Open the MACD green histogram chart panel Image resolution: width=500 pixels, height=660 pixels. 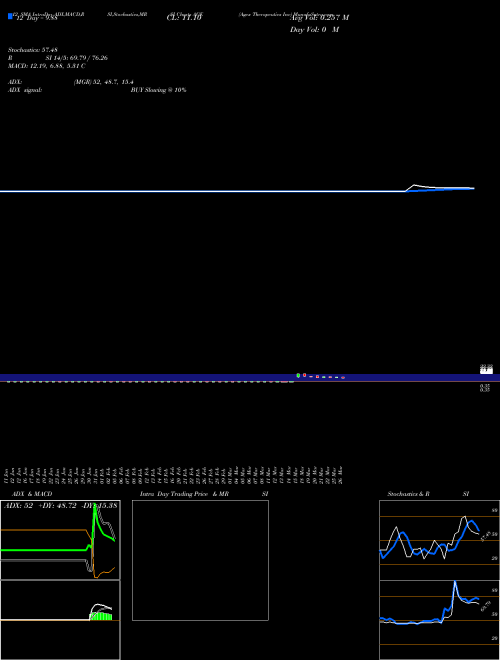[60, 620]
